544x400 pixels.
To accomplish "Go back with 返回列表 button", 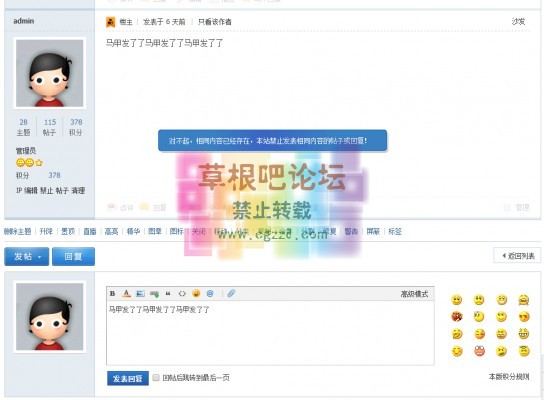I will pos(517,256).
